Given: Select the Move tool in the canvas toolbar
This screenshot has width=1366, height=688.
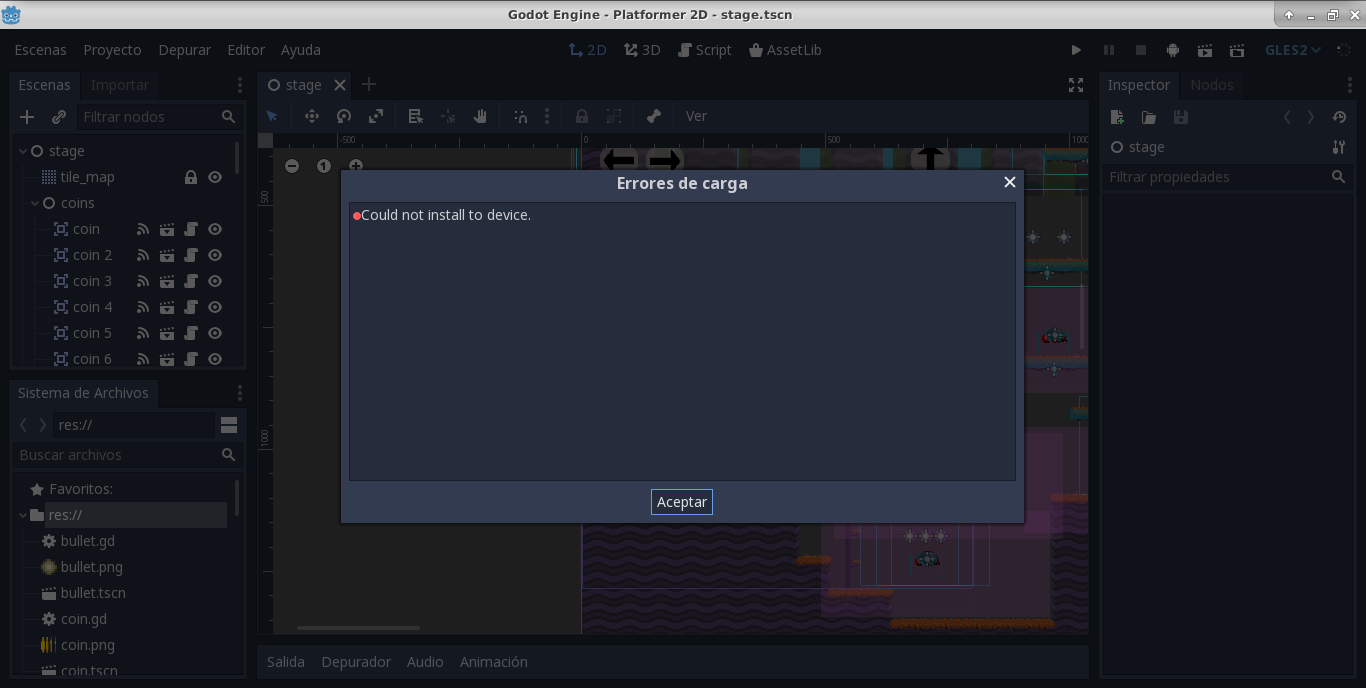Looking at the screenshot, I should (312, 116).
